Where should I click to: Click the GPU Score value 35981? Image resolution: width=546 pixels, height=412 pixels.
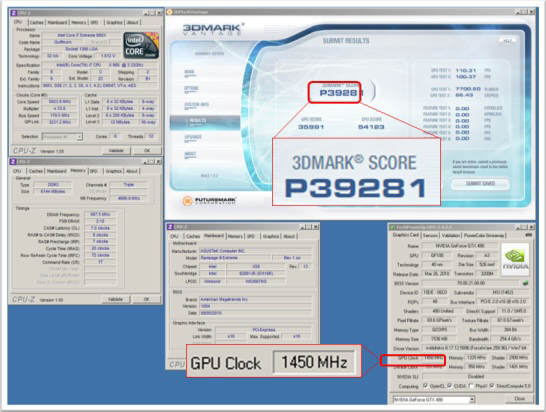pyautogui.click(x=311, y=127)
